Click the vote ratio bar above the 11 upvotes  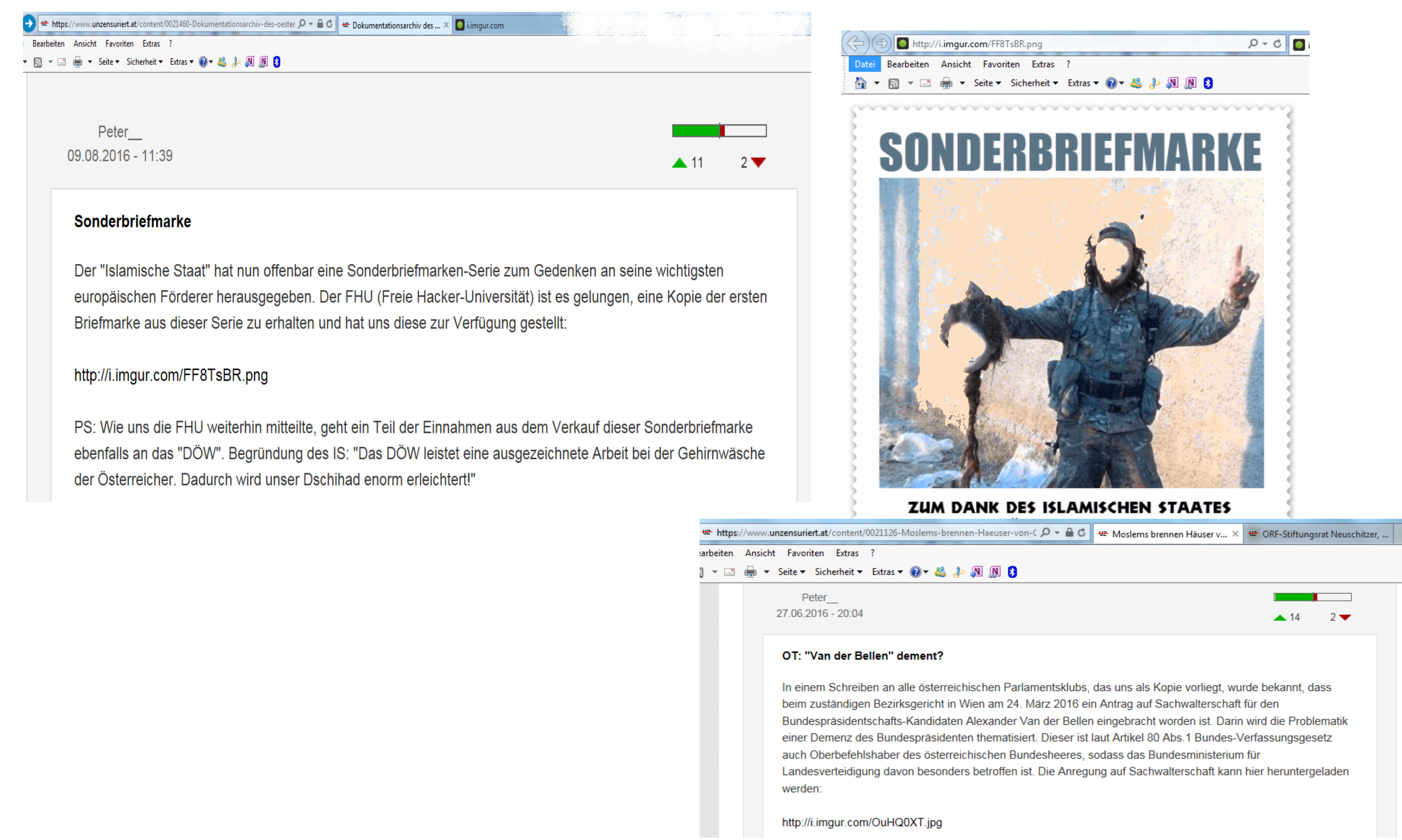[719, 131]
